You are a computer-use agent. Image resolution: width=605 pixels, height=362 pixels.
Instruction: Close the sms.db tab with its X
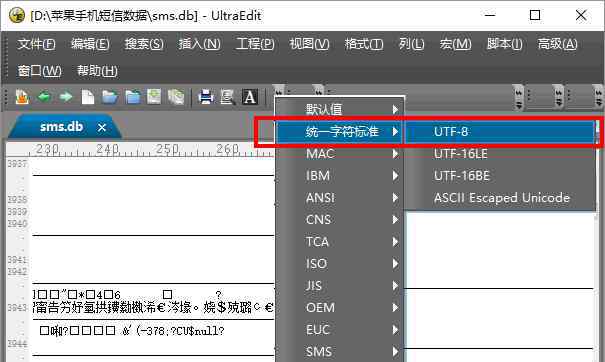pos(102,127)
